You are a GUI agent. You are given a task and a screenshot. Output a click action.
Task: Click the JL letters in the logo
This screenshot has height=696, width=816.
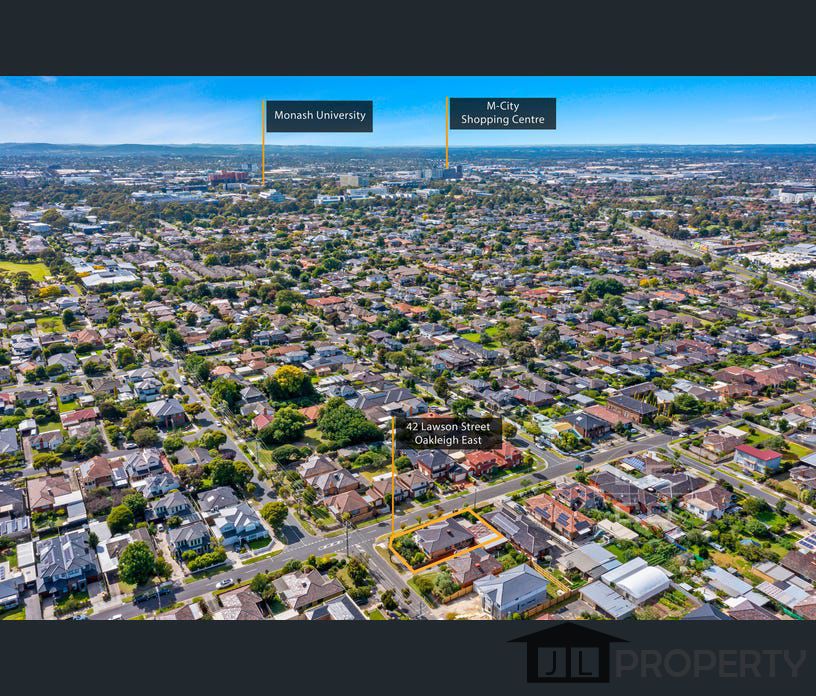(x=567, y=664)
